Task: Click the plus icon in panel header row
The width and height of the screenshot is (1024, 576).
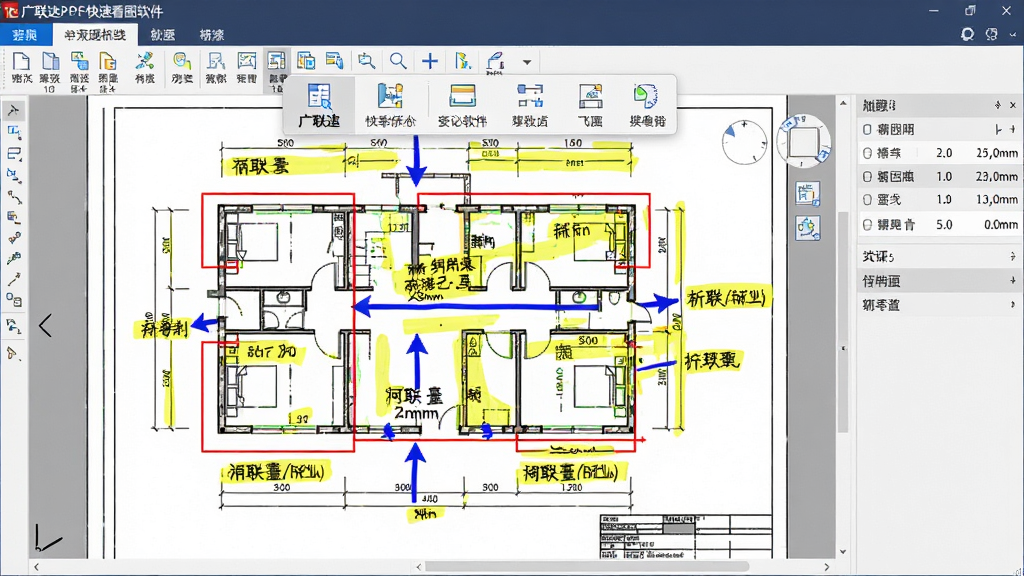Action: (1013, 129)
